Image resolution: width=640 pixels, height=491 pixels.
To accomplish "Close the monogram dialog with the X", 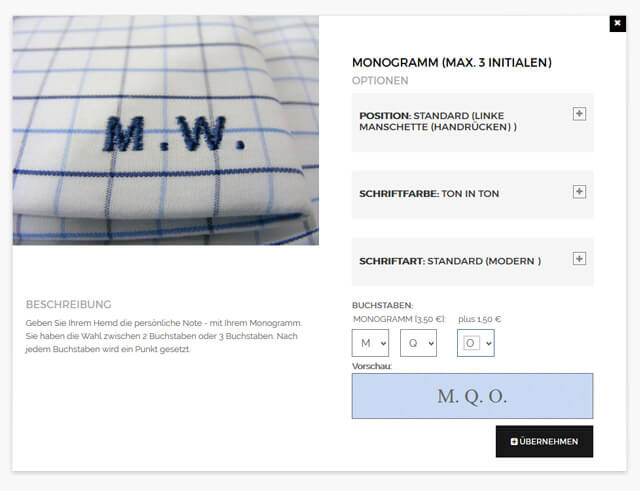I will [x=618, y=23].
